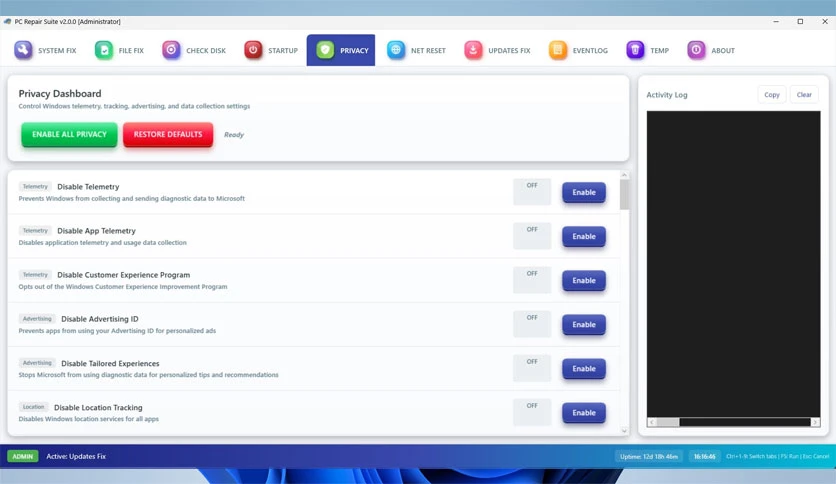Image resolution: width=836 pixels, height=484 pixels.
Task: Open the CHECK DISK tab
Action: pos(194,50)
